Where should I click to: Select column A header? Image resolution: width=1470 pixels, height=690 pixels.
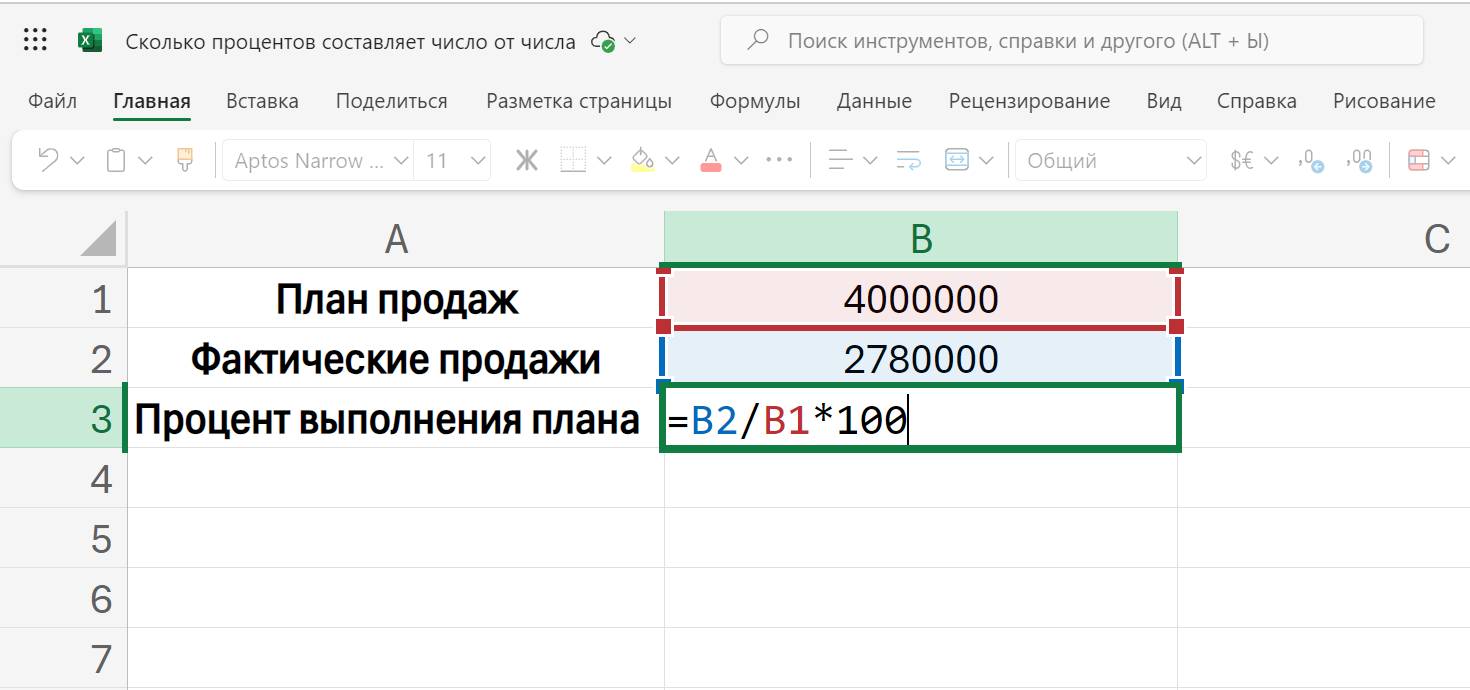pos(396,239)
